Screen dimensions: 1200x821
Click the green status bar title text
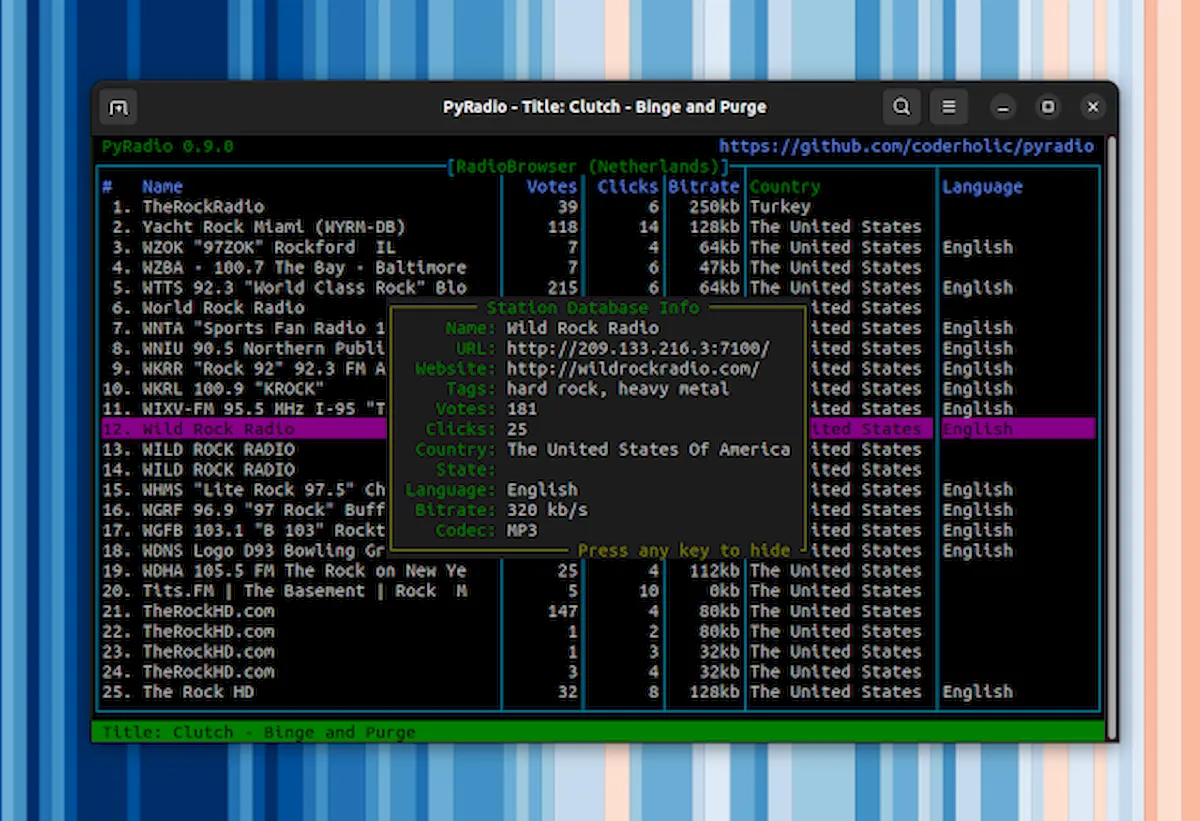[x=259, y=732]
